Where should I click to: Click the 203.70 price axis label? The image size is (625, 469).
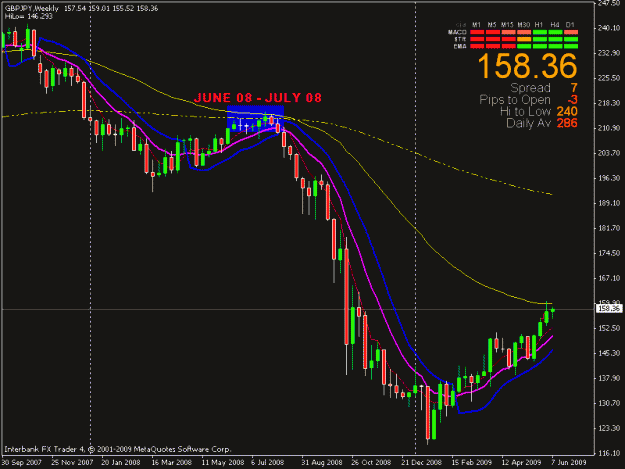pyautogui.click(x=609, y=153)
